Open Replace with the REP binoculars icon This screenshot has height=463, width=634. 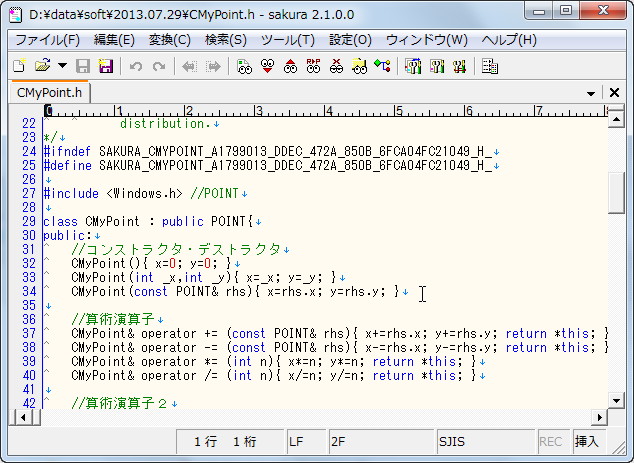point(313,66)
